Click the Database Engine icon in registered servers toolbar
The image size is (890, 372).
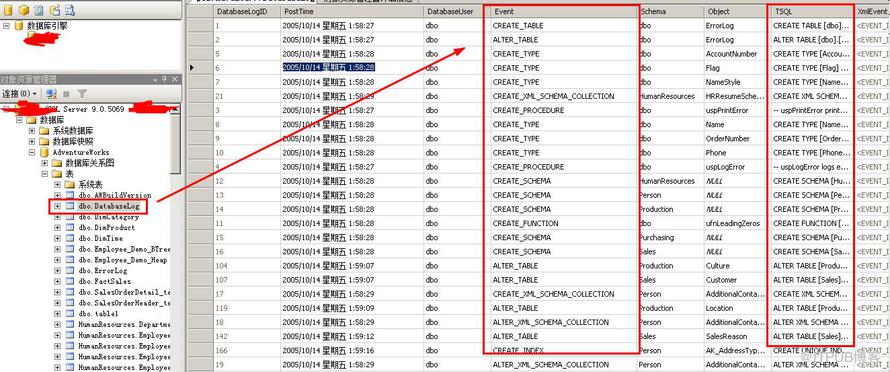coord(9,10)
